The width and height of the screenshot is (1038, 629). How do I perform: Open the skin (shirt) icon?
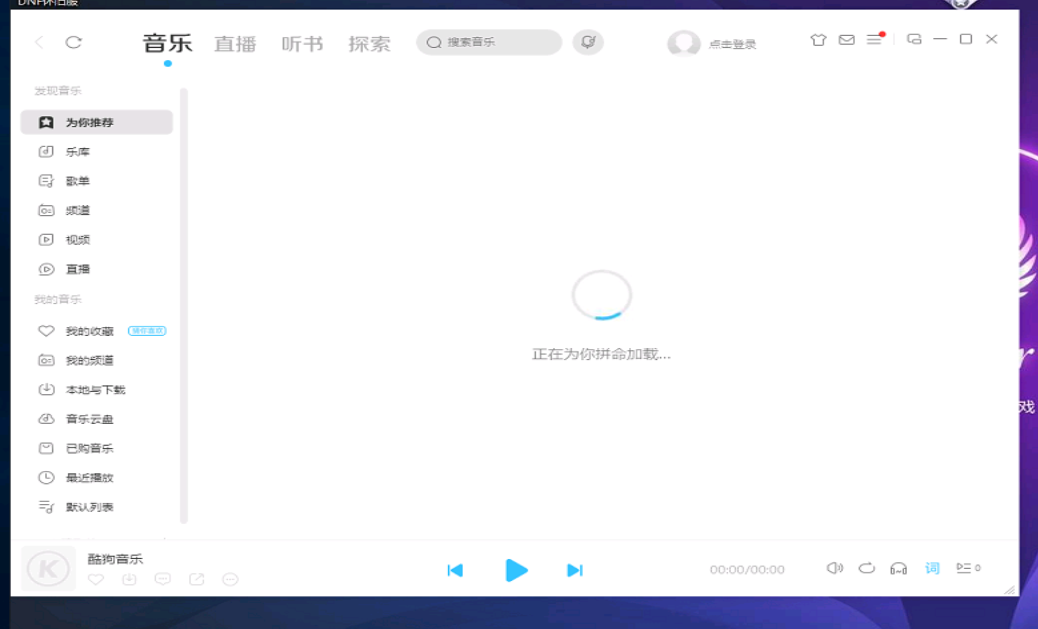click(x=818, y=40)
